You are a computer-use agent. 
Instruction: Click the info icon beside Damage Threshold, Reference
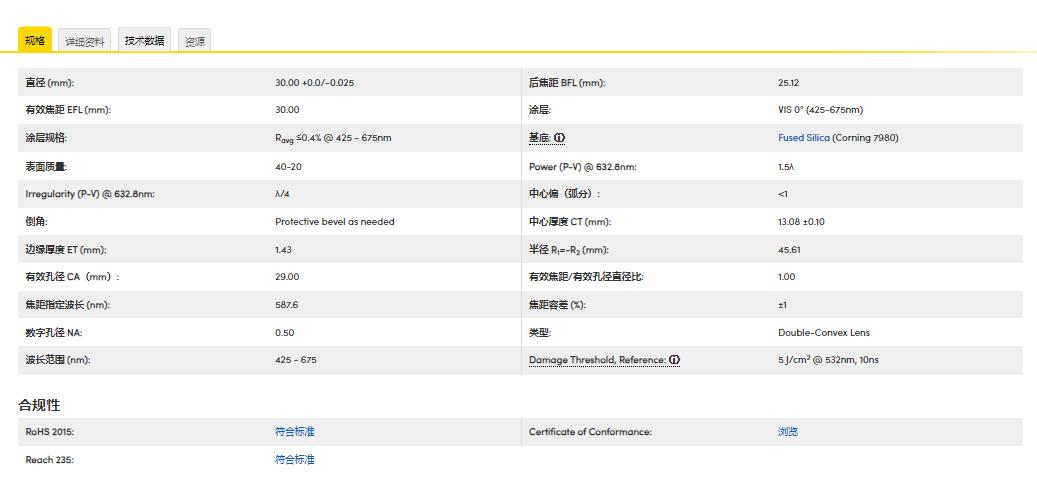675,360
